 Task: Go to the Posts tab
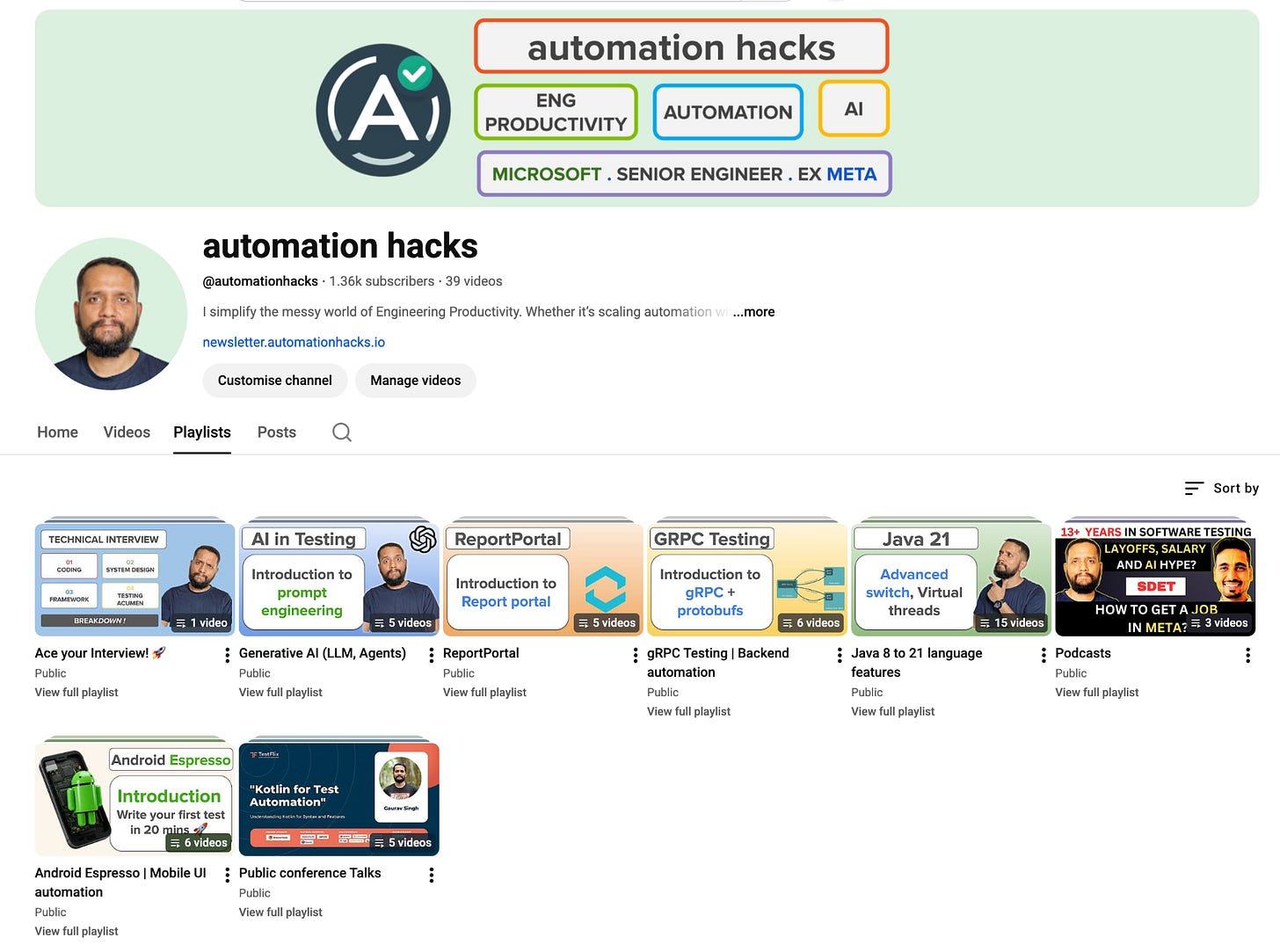(277, 432)
